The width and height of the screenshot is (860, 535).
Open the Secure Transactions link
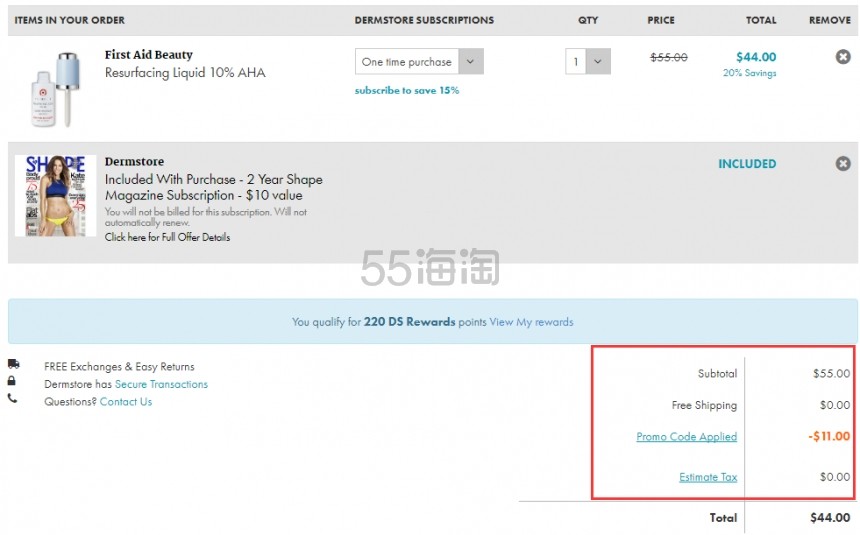tap(161, 384)
